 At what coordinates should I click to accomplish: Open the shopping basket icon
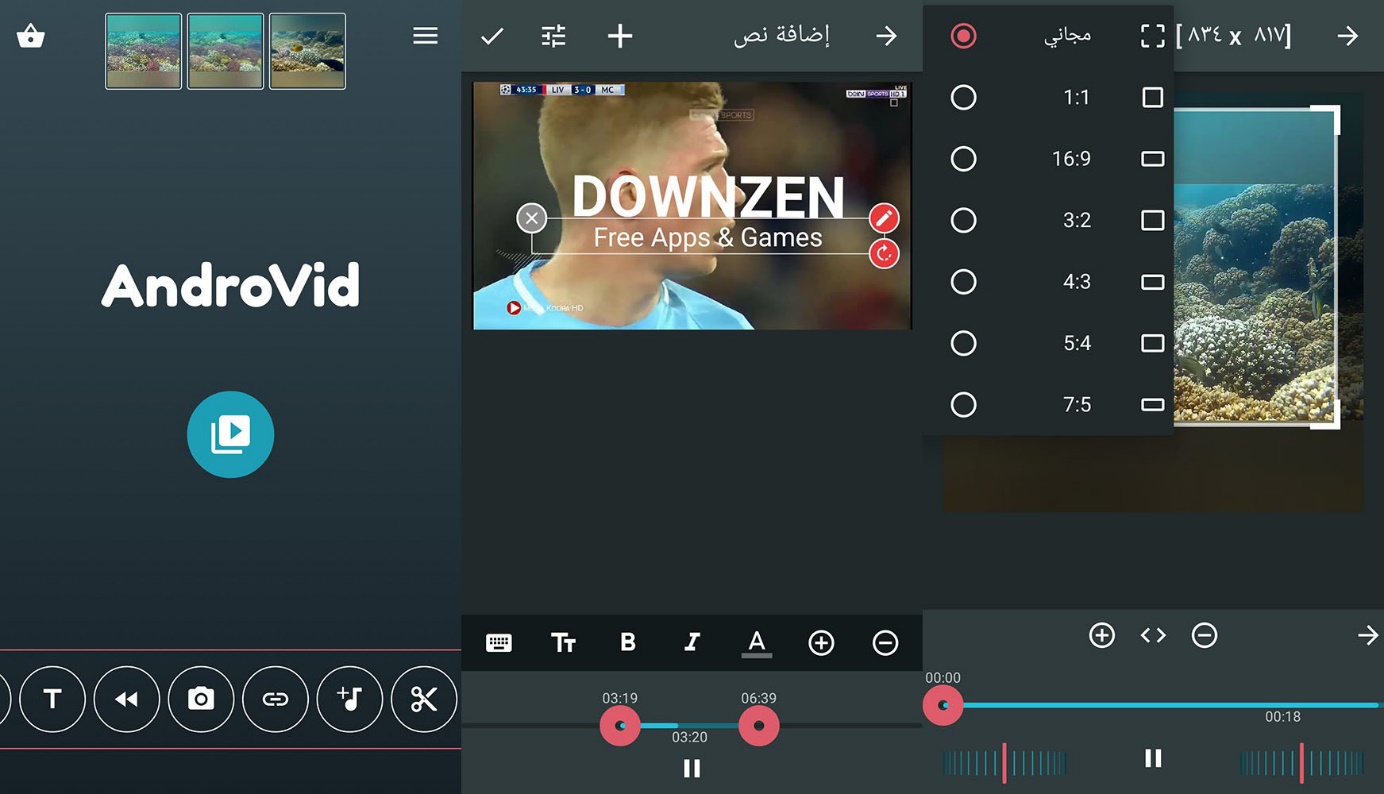pyautogui.click(x=31, y=37)
